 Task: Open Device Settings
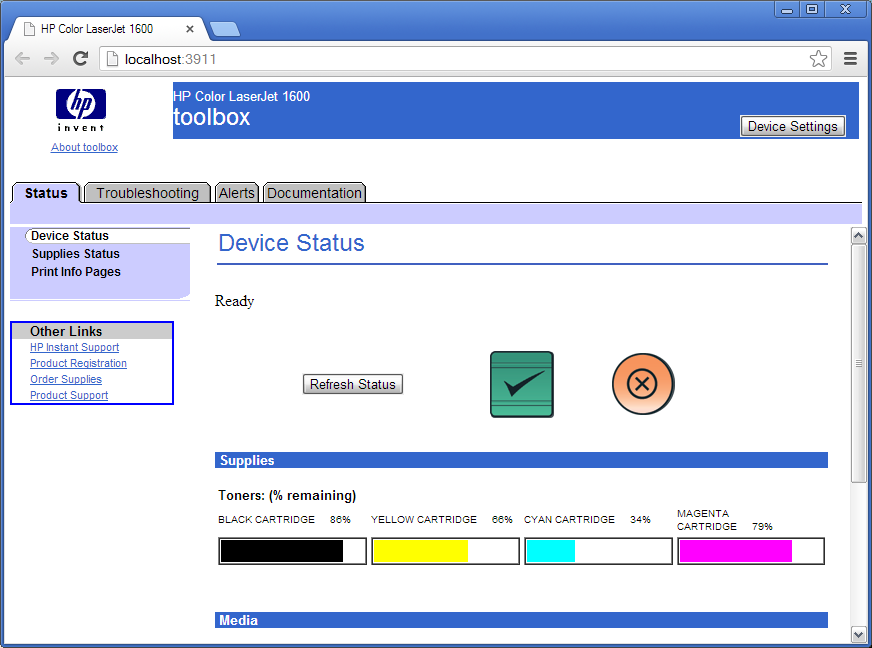click(792, 126)
